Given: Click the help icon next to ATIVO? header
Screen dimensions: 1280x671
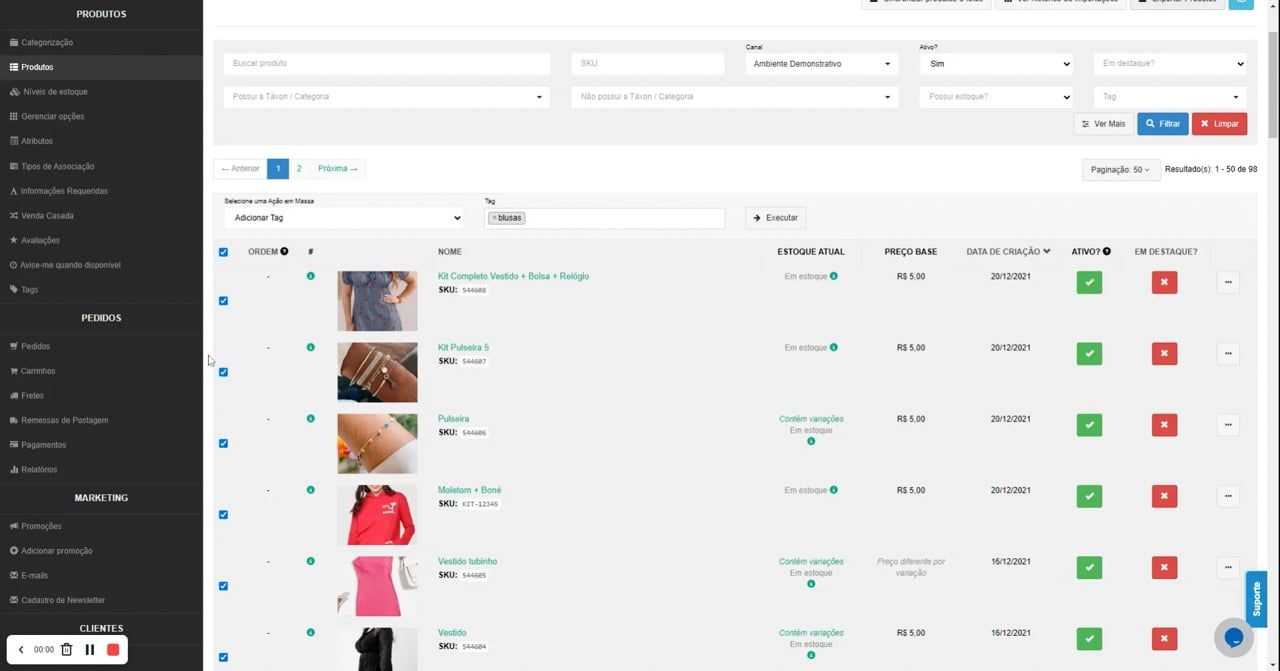Looking at the screenshot, I should 1106,251.
